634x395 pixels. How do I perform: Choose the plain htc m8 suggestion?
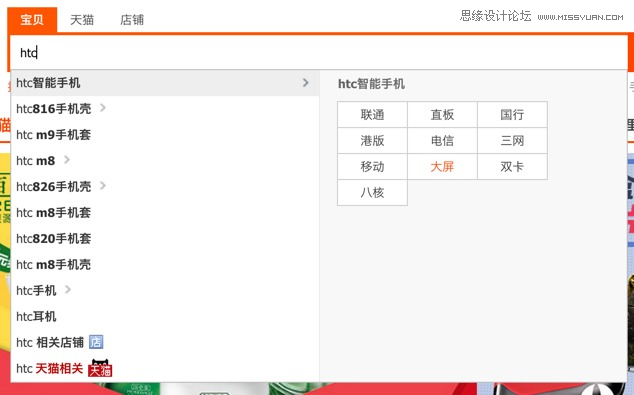pos(36,161)
